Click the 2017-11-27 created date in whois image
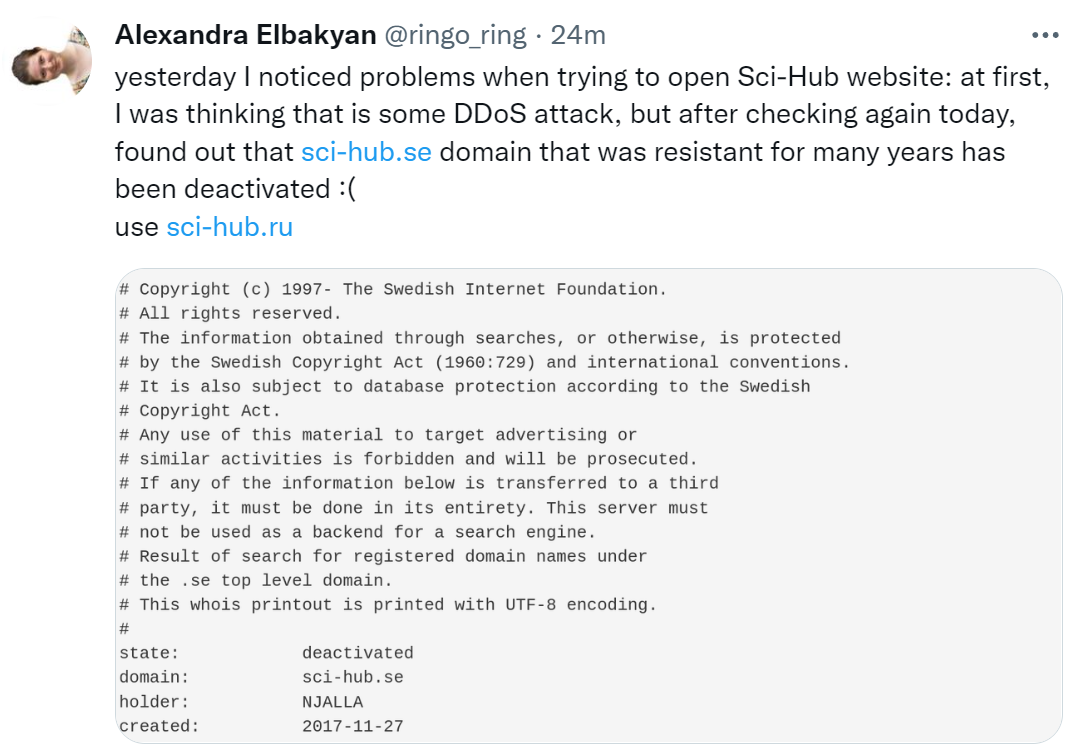The width and height of the screenshot is (1092, 754). (x=352, y=726)
